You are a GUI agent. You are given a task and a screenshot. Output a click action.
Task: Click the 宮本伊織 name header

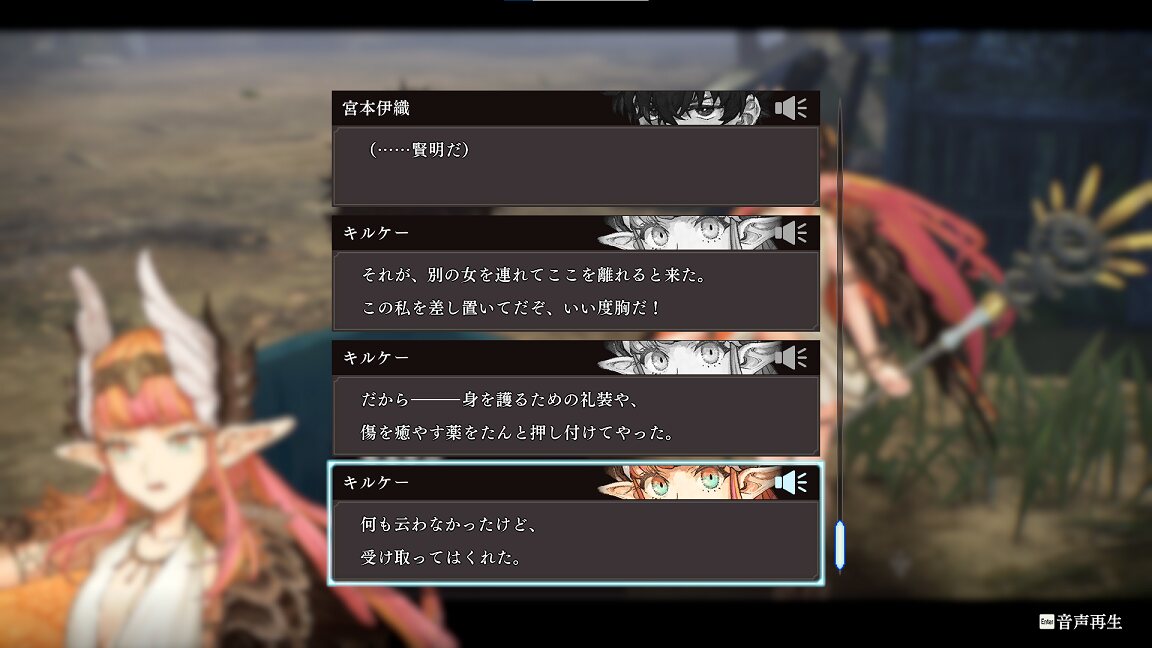point(376,109)
